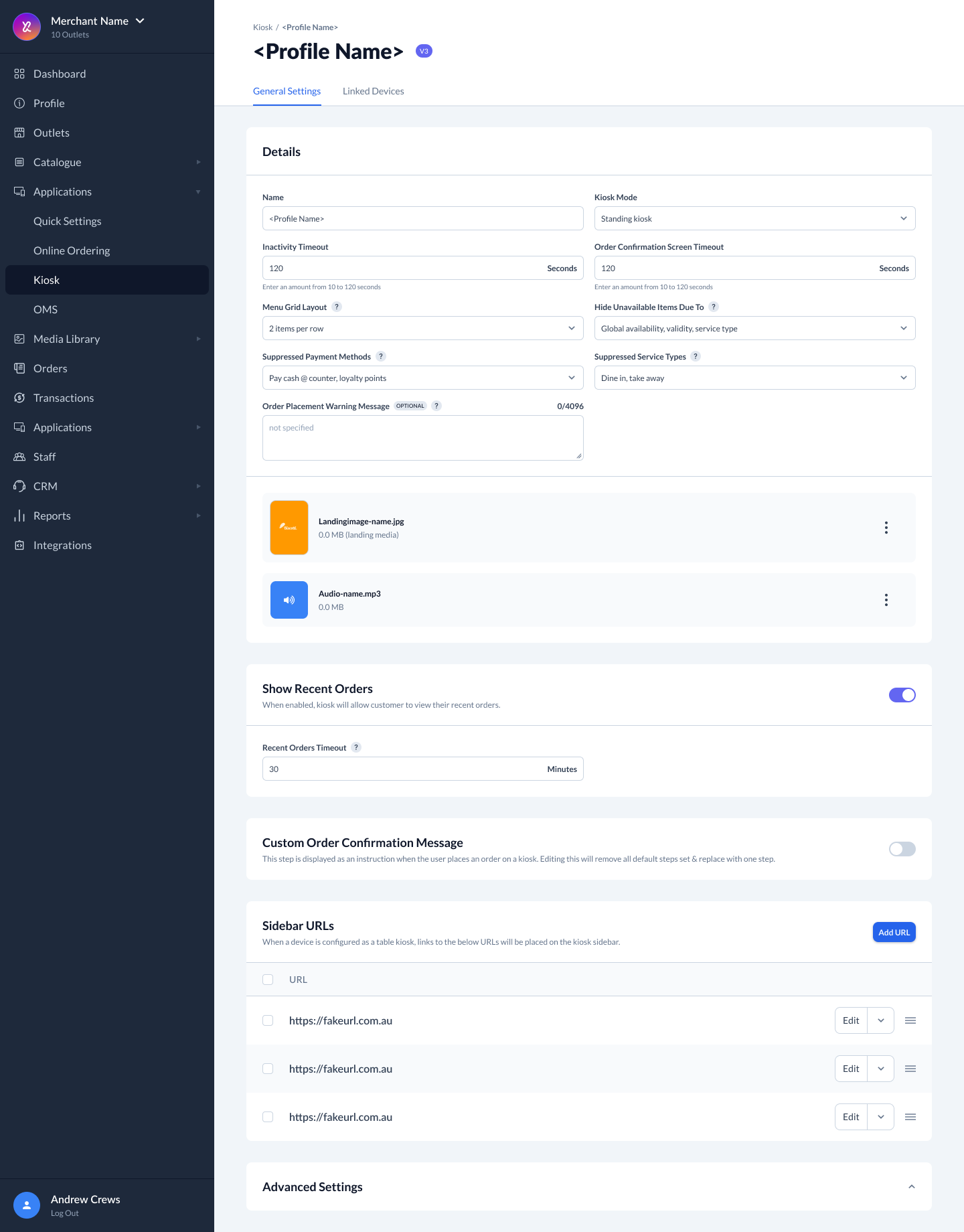964x1232 pixels.
Task: Click the Reports bar chart icon
Action: [x=19, y=516]
